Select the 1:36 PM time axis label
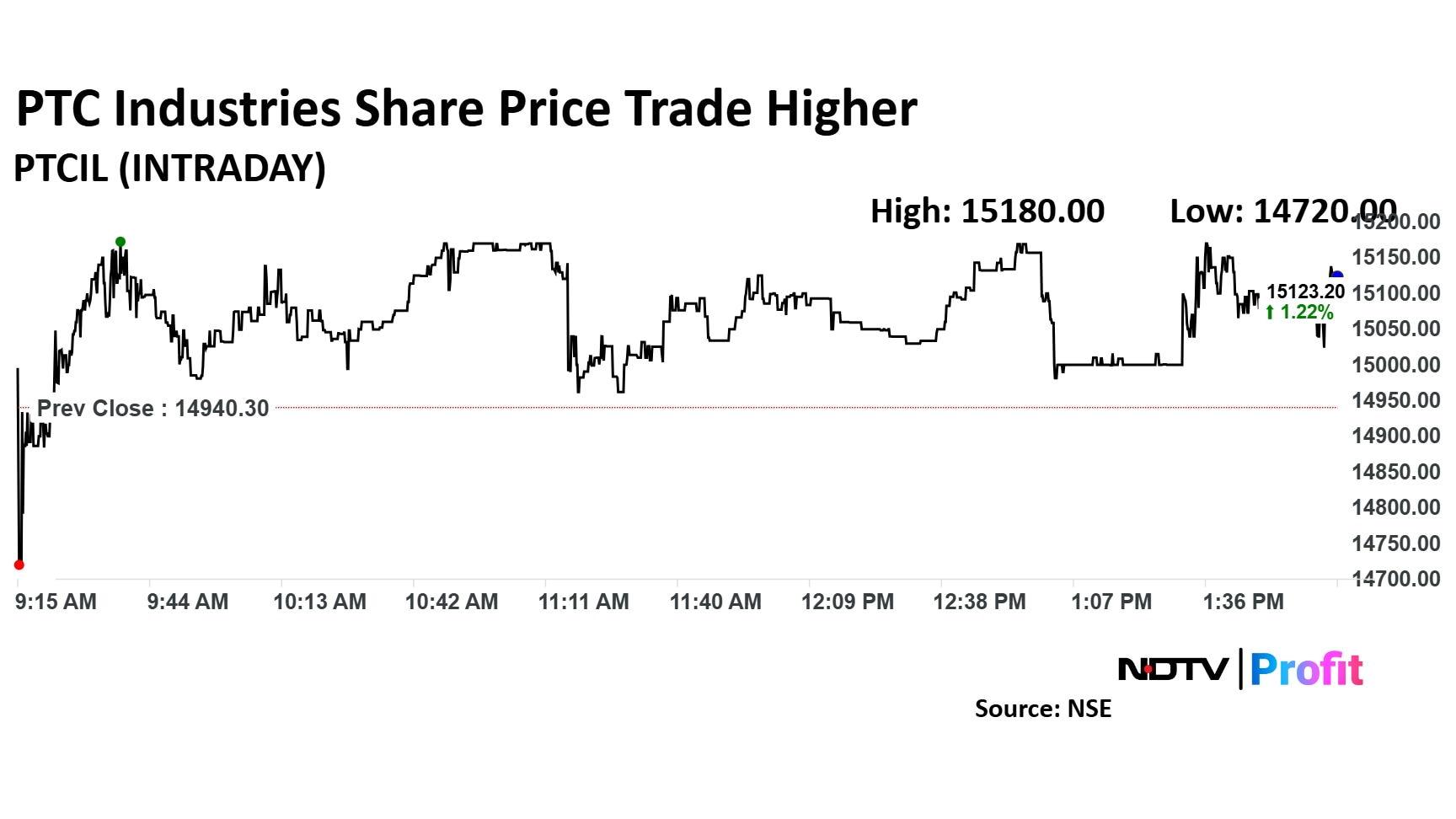This screenshot has width=1456, height=819. click(1243, 602)
